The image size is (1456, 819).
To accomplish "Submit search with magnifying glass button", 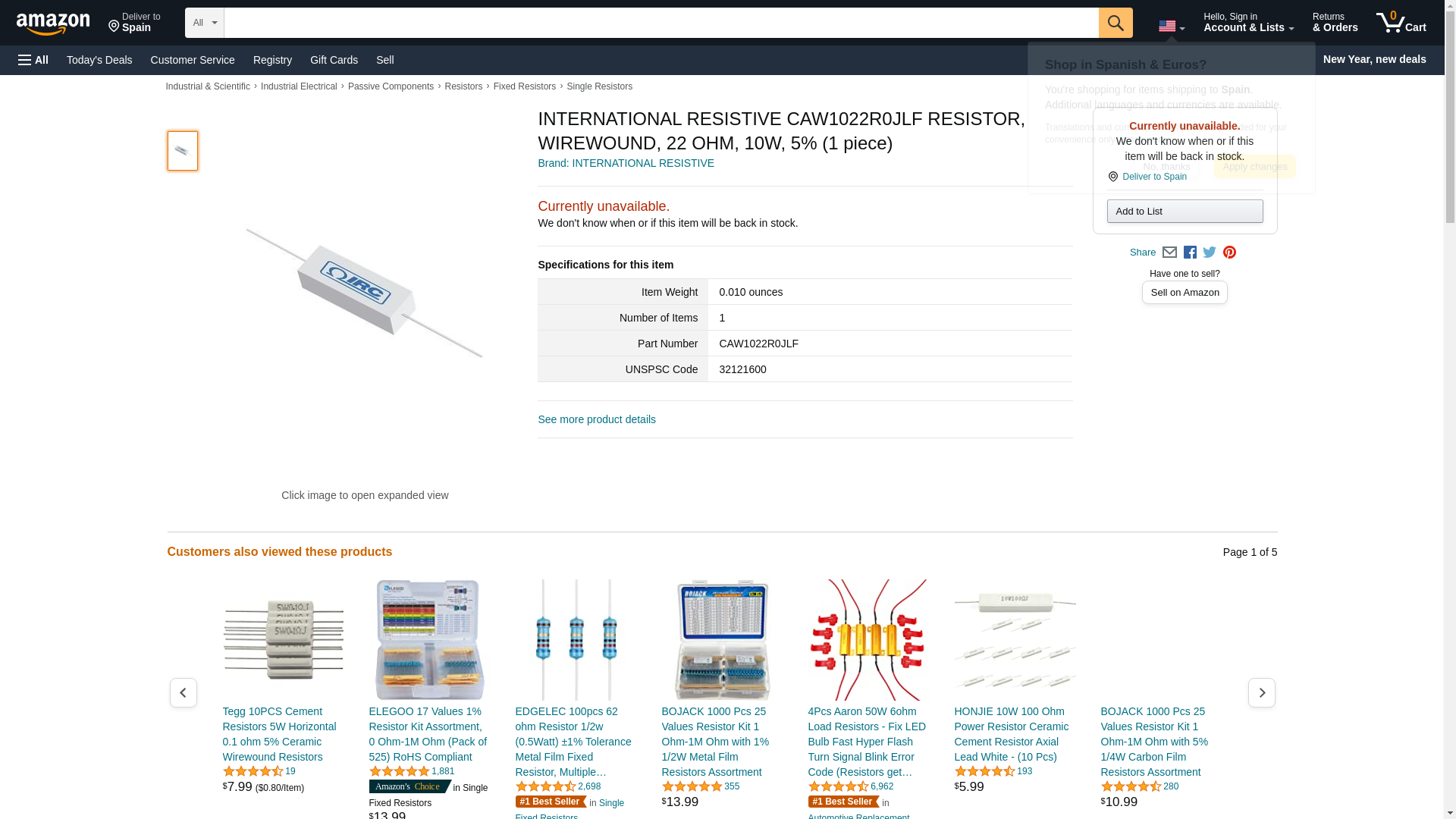I will pyautogui.click(x=1116, y=23).
